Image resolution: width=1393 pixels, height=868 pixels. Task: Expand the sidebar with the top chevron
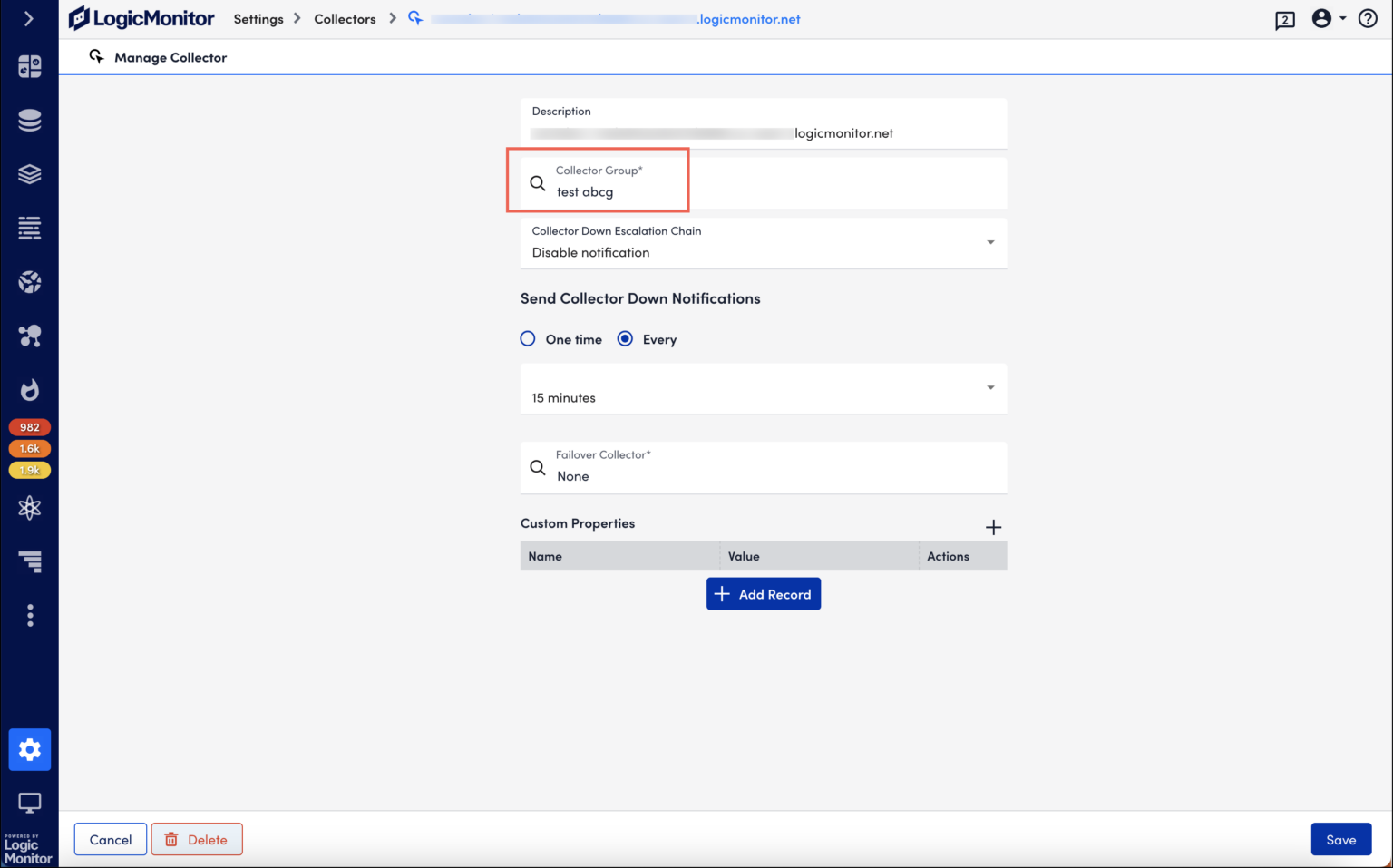[x=29, y=19]
